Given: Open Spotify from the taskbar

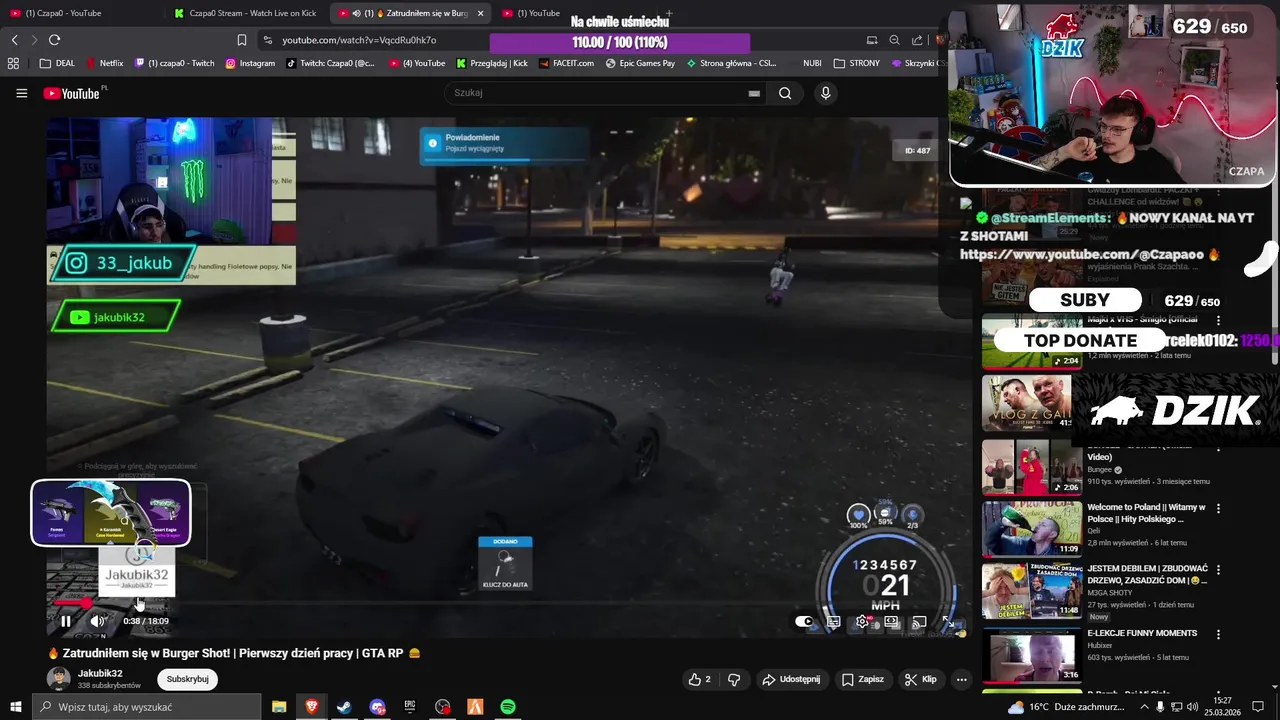Looking at the screenshot, I should point(508,707).
